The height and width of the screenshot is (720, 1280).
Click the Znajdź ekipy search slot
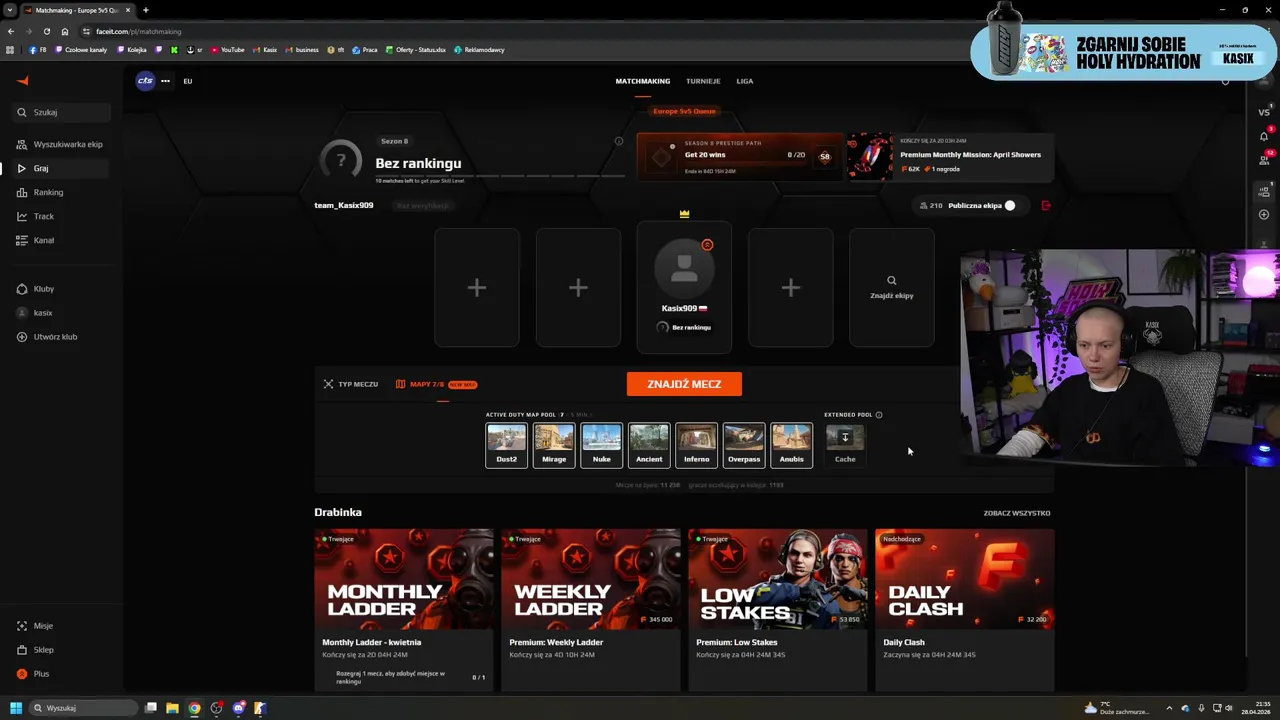(892, 288)
